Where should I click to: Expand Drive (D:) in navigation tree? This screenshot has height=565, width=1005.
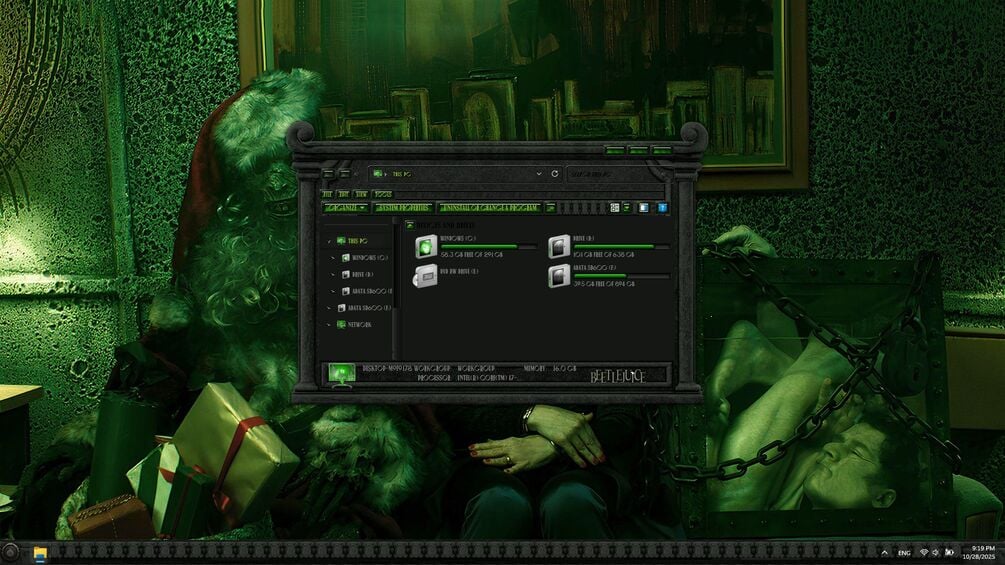tap(333, 275)
